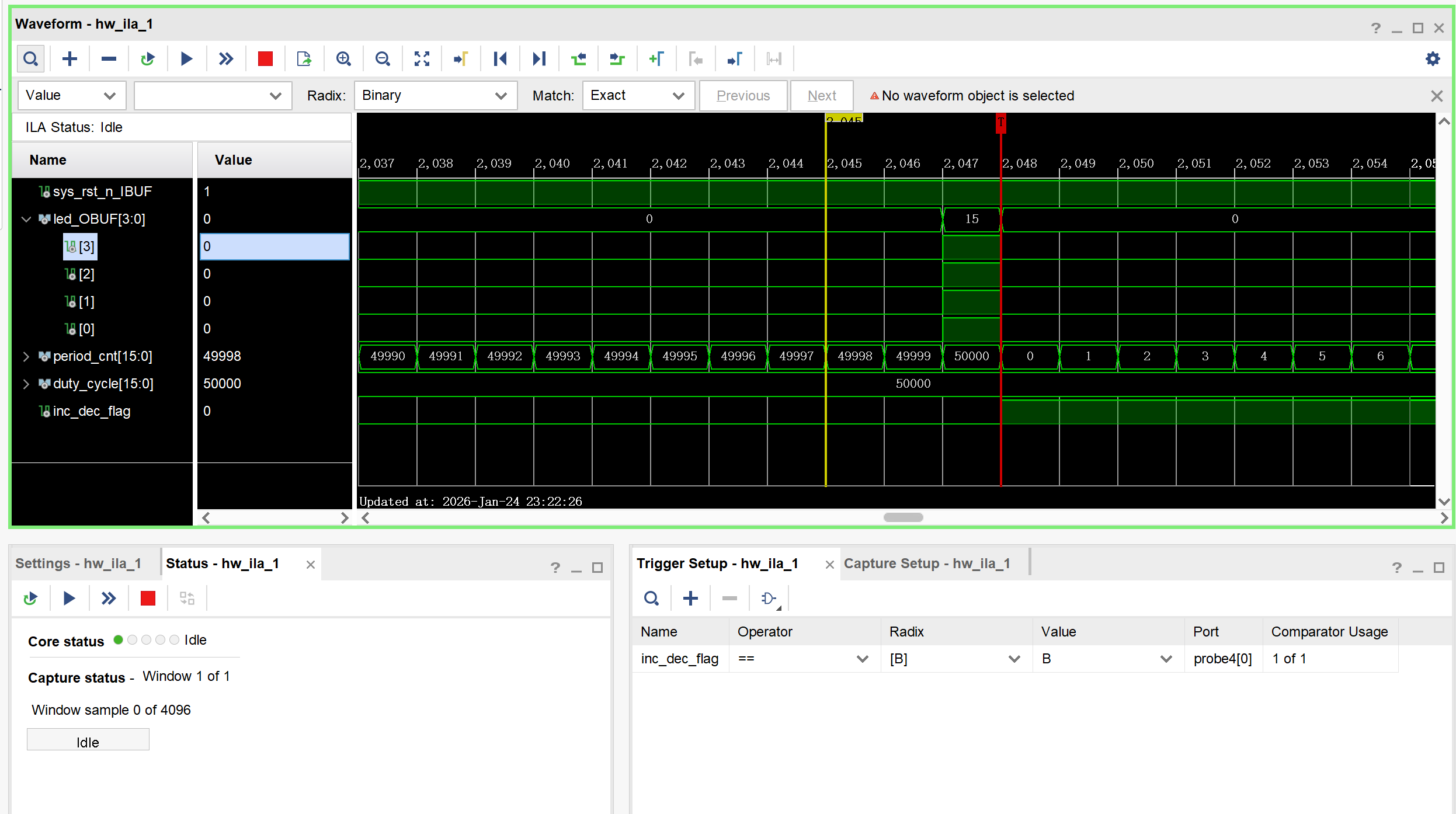Click the export ILA data icon
The image size is (1456, 814).
click(x=304, y=59)
